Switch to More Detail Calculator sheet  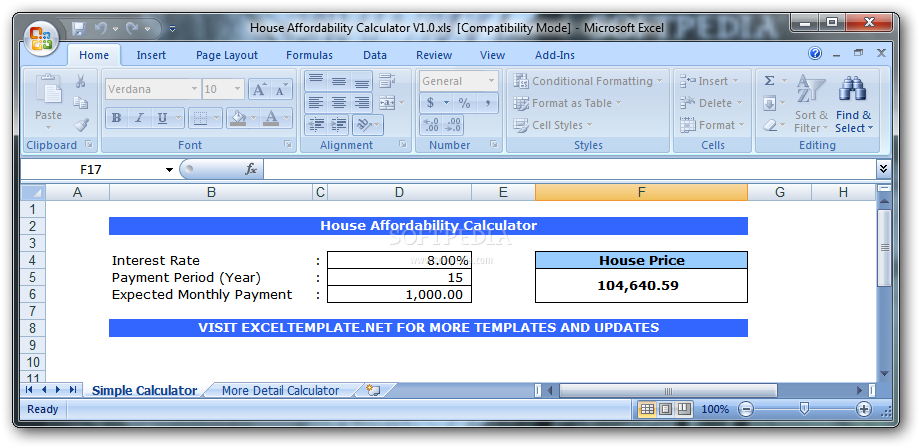click(x=280, y=391)
